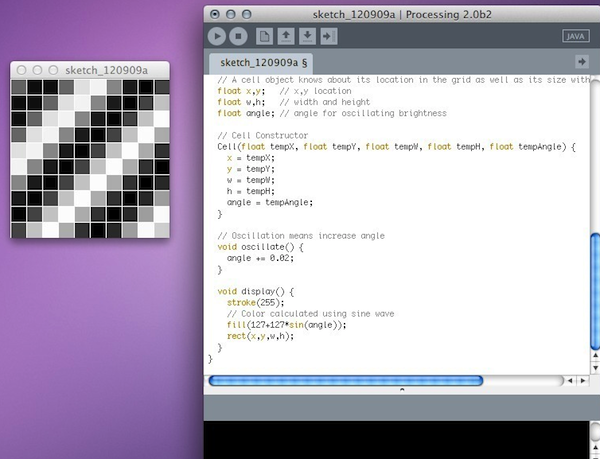Minimize the sketch_120909a output window
Viewport: 600px width, 459px height.
click(x=38, y=70)
